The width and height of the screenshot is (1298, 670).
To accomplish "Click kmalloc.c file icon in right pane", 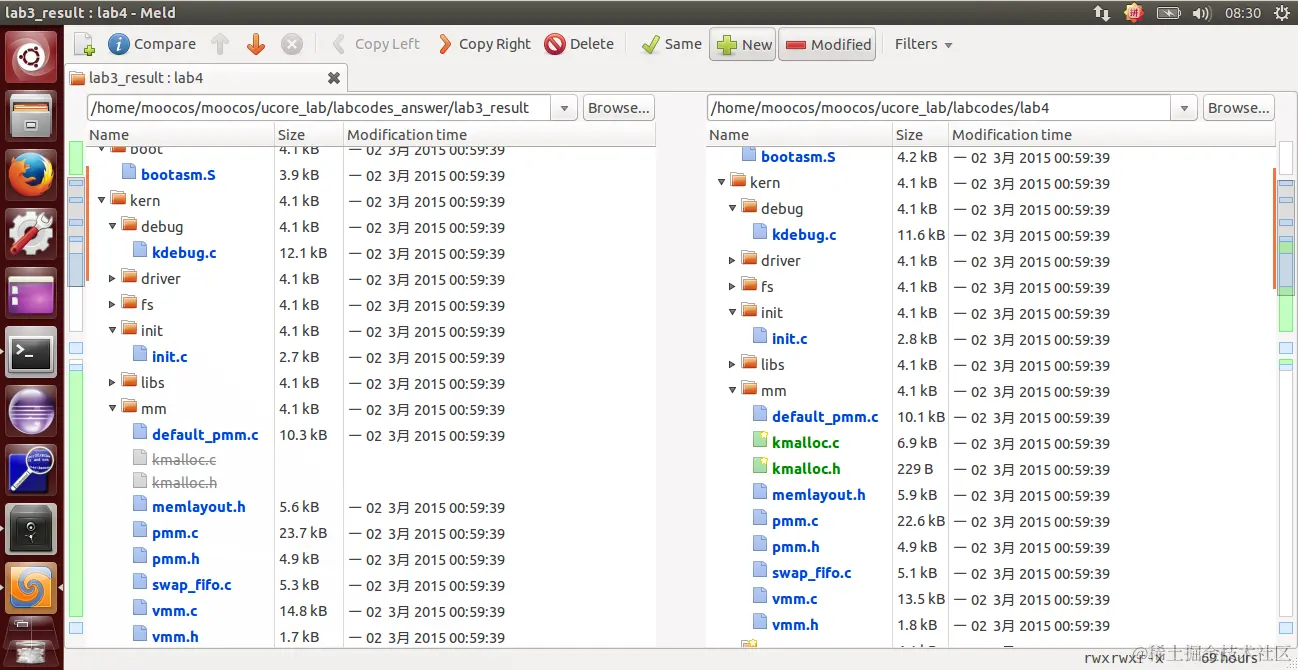I will pyautogui.click(x=760, y=442).
